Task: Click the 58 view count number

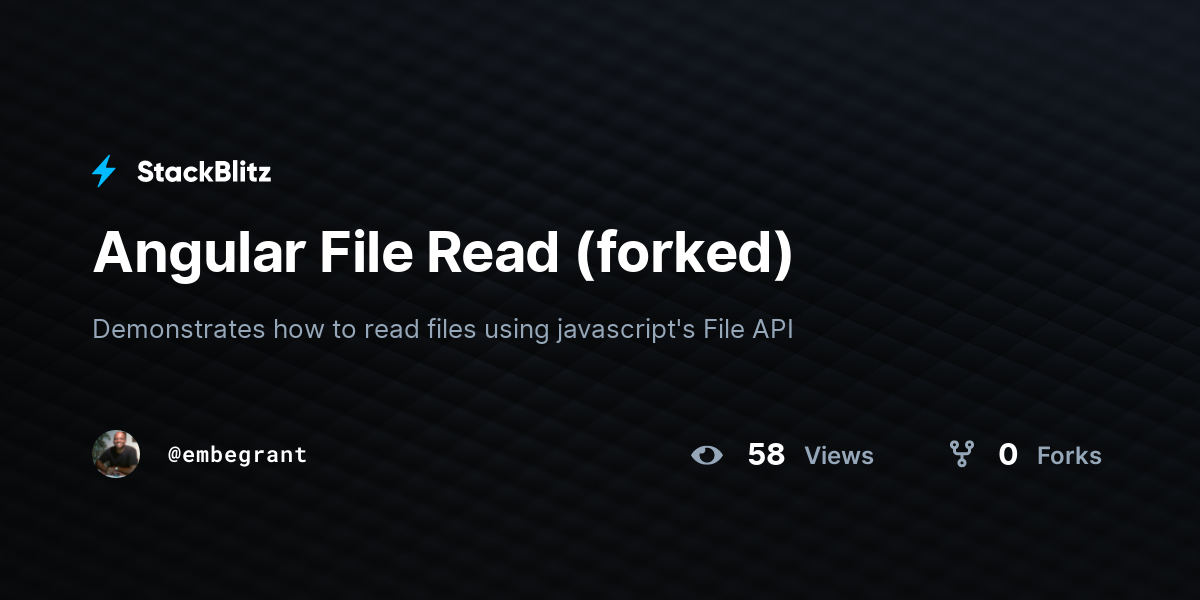Action: coord(766,455)
